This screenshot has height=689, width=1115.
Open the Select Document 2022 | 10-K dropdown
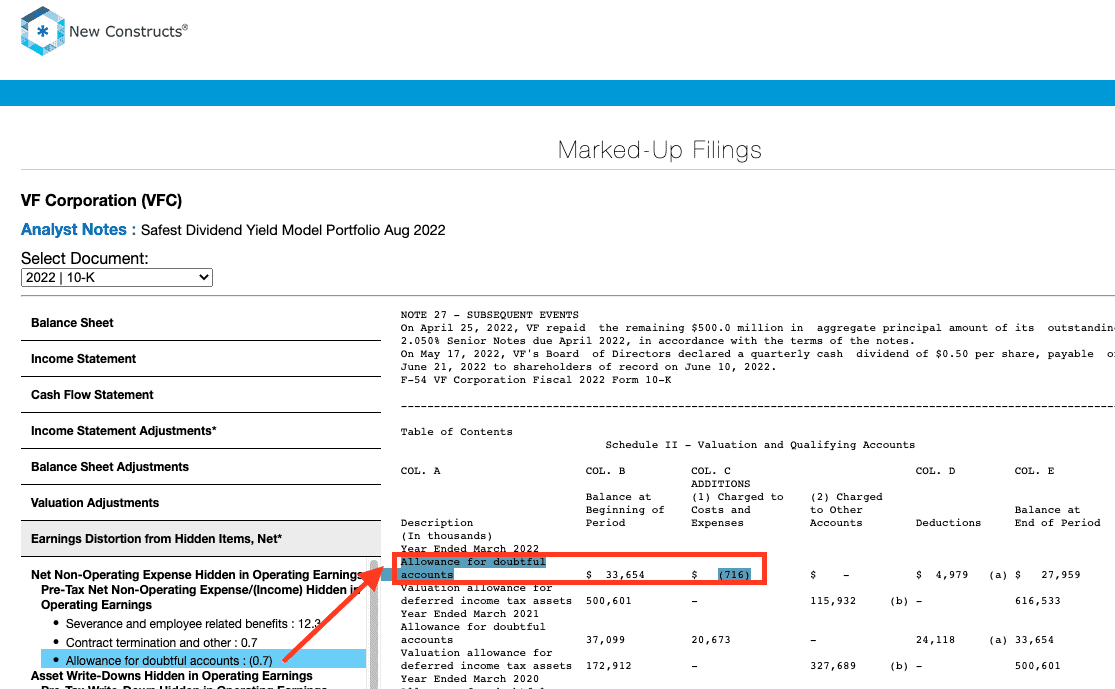[x=117, y=277]
